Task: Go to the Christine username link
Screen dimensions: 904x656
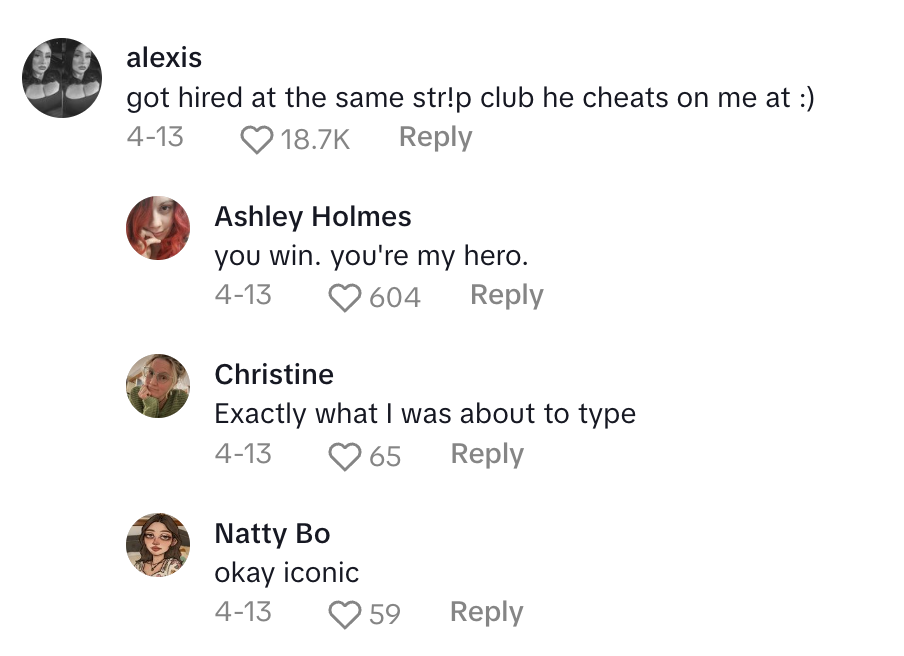Action: pos(274,374)
